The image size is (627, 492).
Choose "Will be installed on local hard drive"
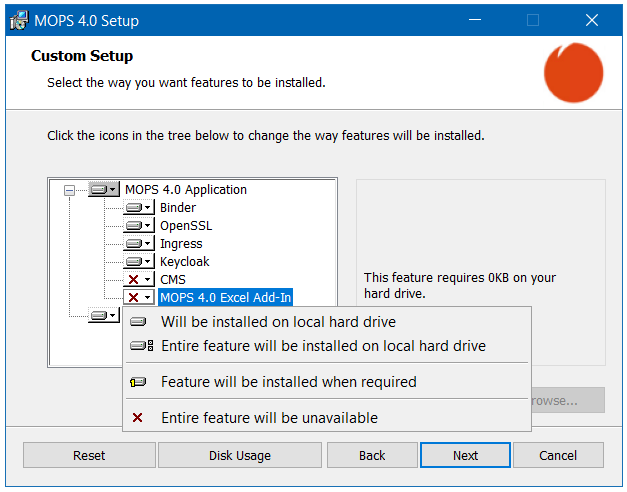[278, 322]
